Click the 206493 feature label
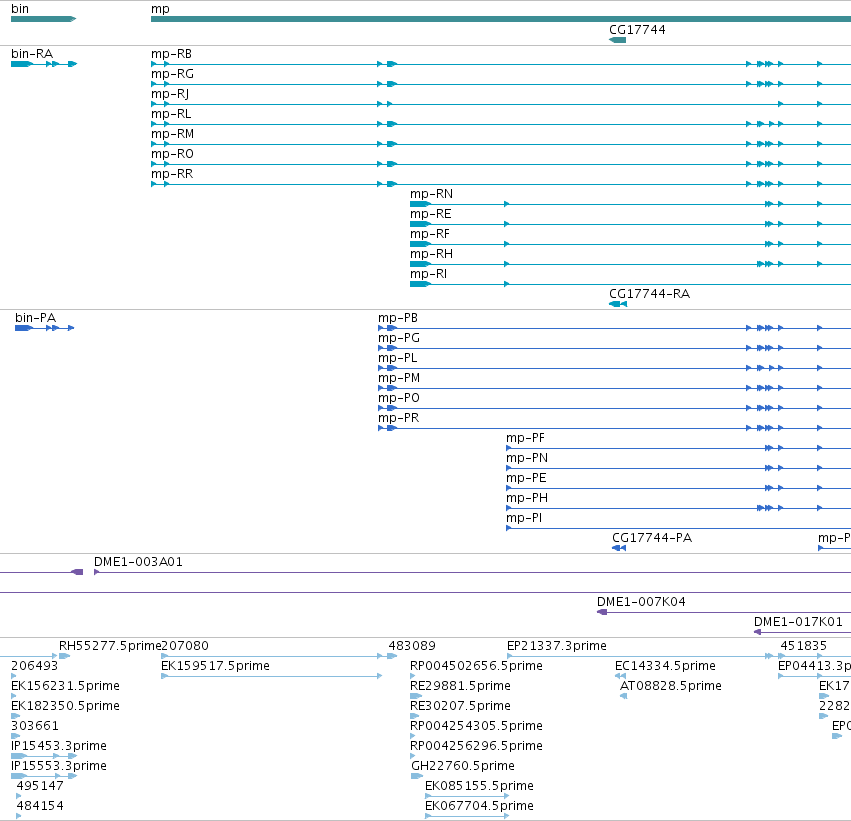The height and width of the screenshot is (821, 851). coord(34,666)
